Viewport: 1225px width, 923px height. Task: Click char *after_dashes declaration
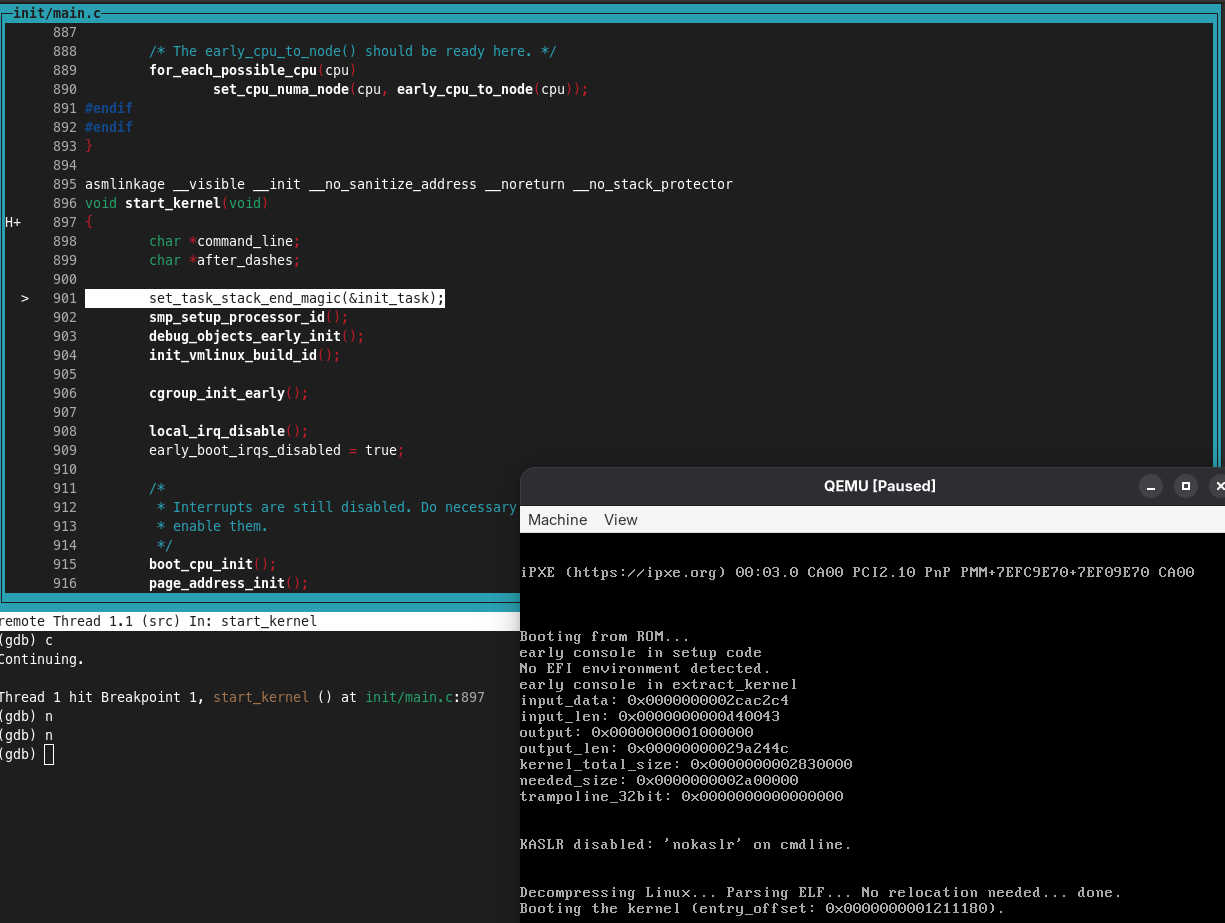[x=225, y=260]
